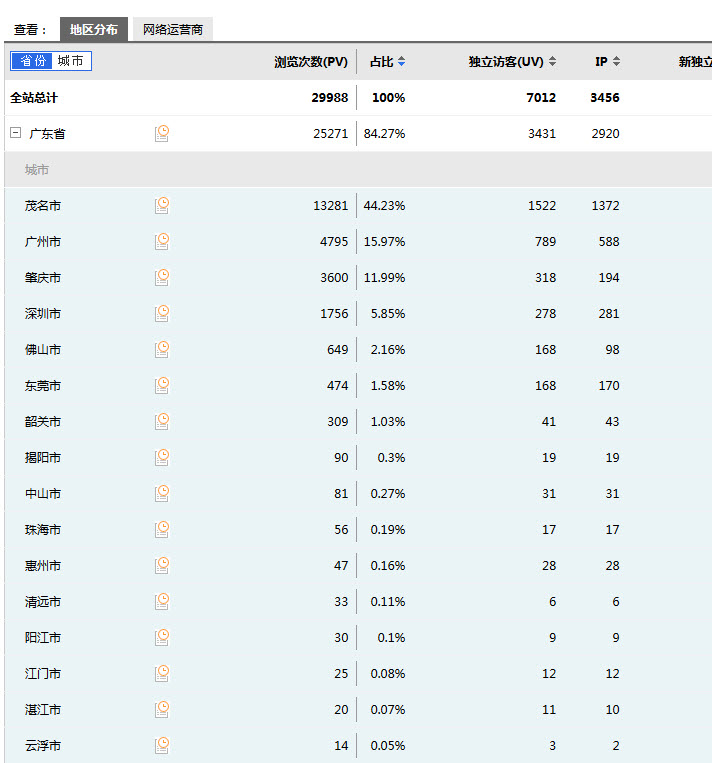Open the 地区分布 tab
Viewport: 712px width, 763px height.
click(x=93, y=30)
